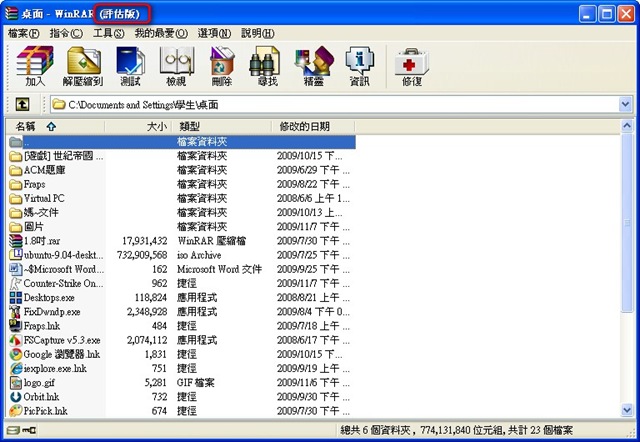Sort by 類型 column header
640x442 pixels.
[222, 127]
